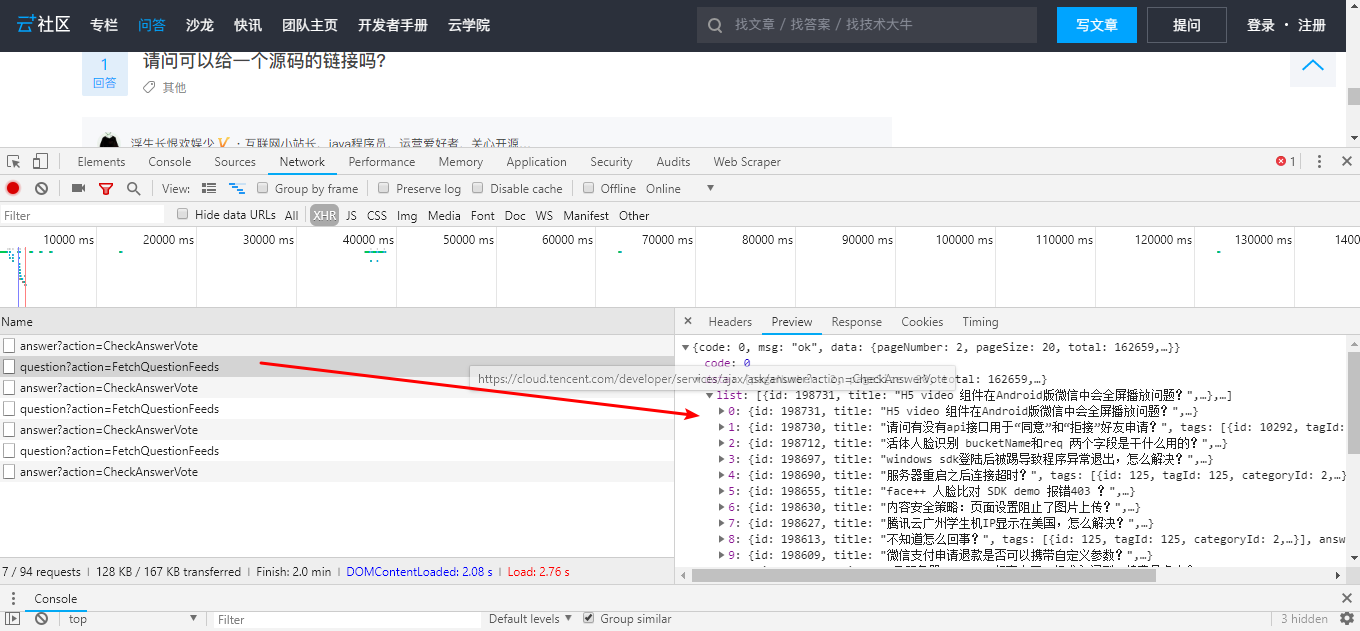Expand item 0 in the JSON list
The width and height of the screenshot is (1360, 631).
[723, 411]
